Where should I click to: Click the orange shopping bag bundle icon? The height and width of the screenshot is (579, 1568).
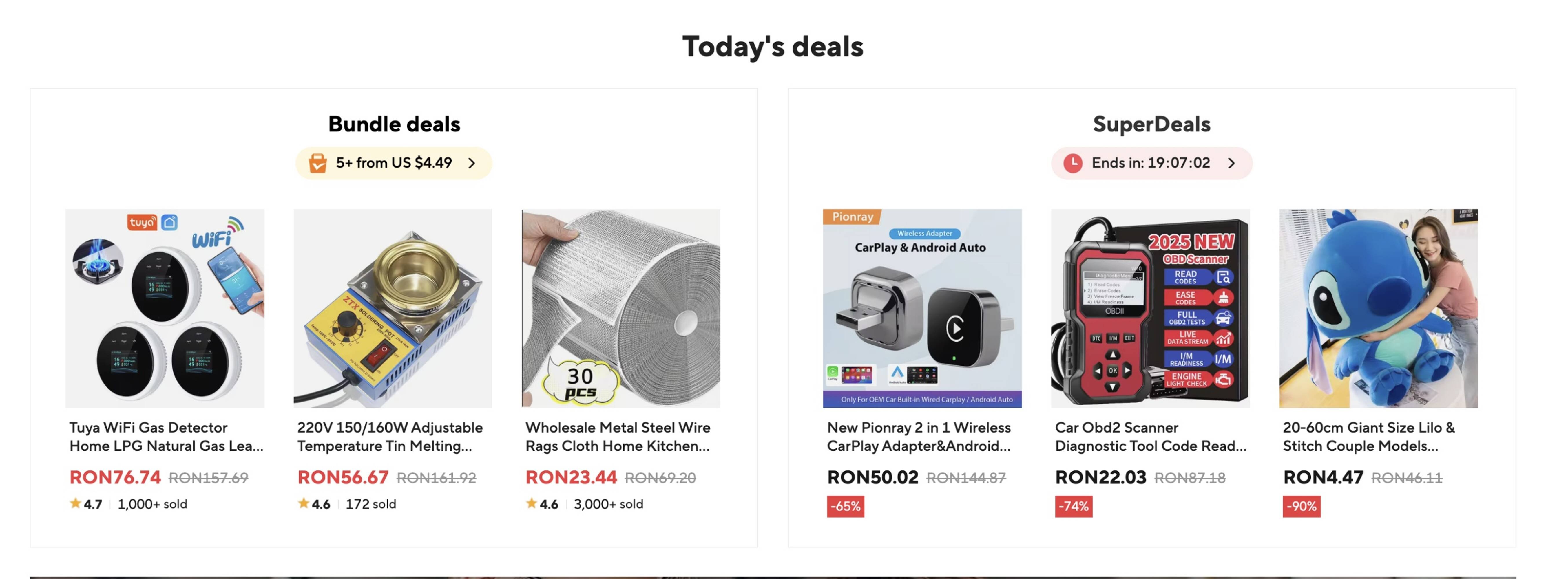tap(317, 163)
